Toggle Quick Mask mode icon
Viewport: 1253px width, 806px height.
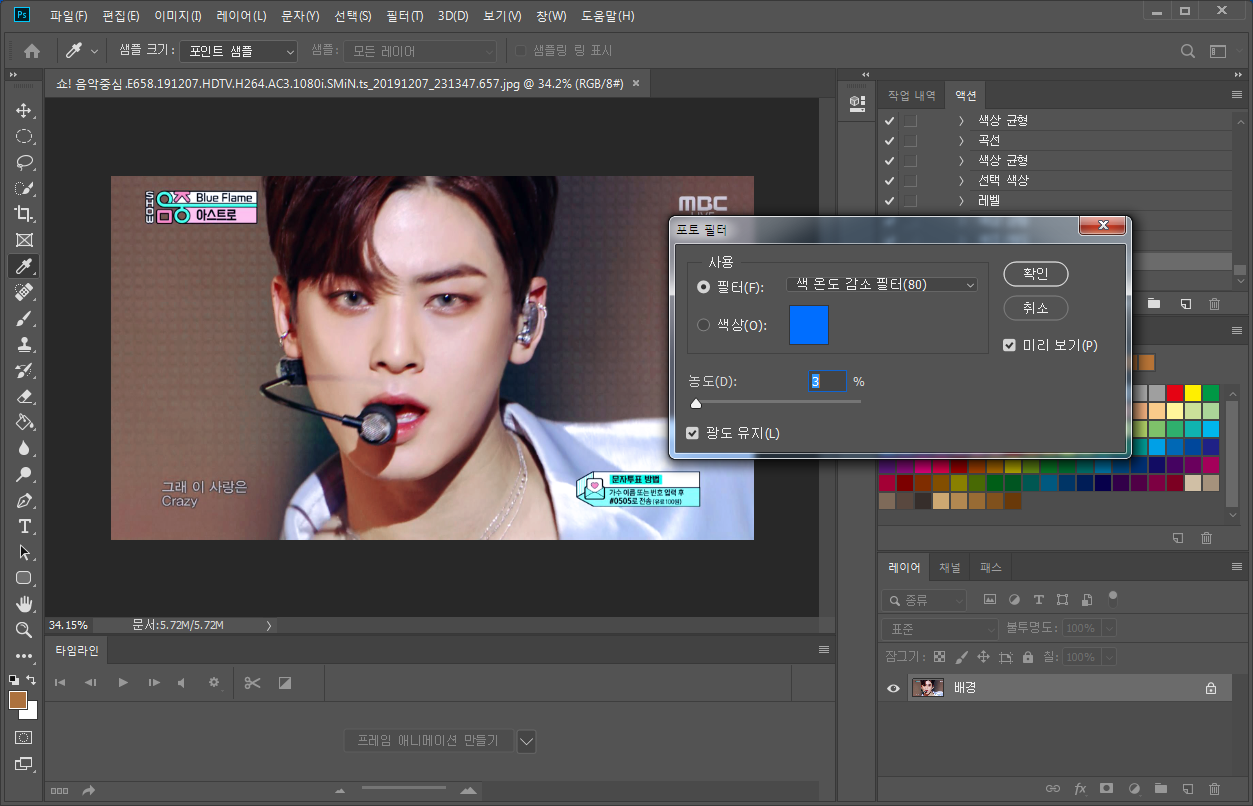pyautogui.click(x=24, y=737)
